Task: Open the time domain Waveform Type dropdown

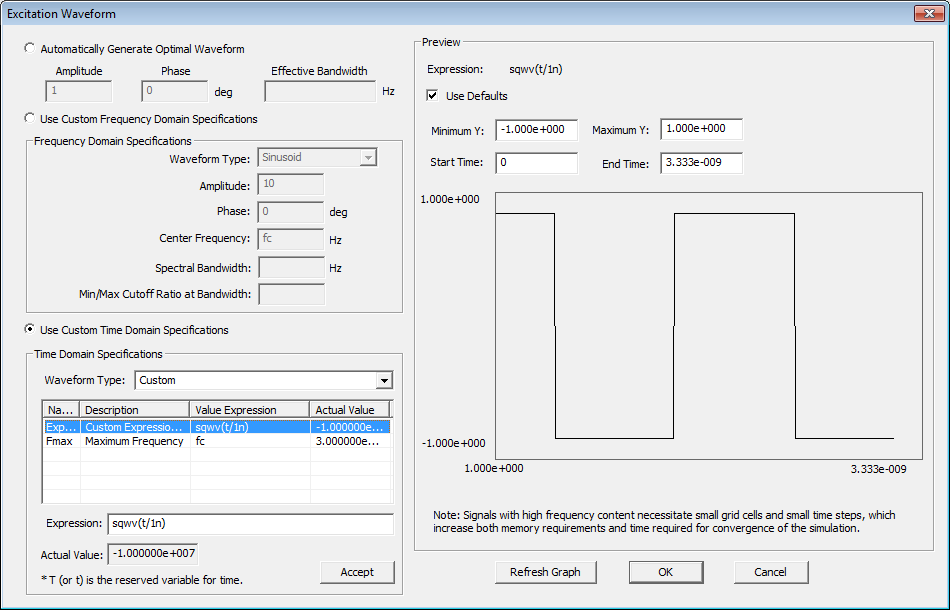Action: (383, 380)
